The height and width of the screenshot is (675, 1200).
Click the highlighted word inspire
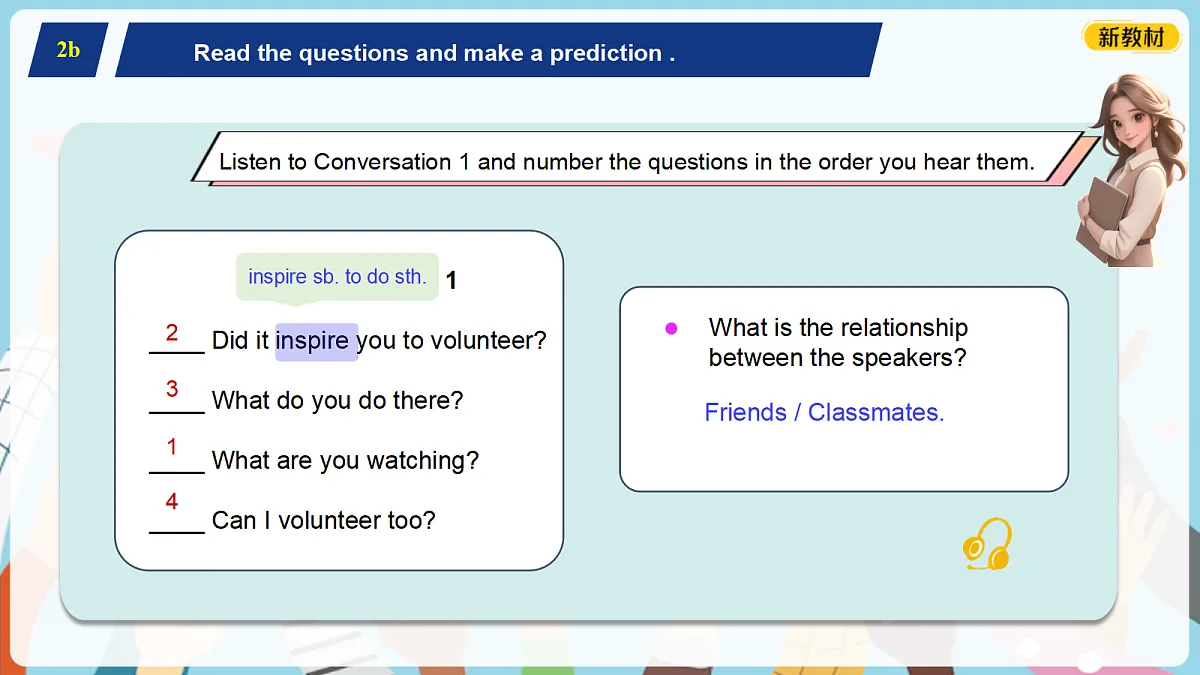316,341
